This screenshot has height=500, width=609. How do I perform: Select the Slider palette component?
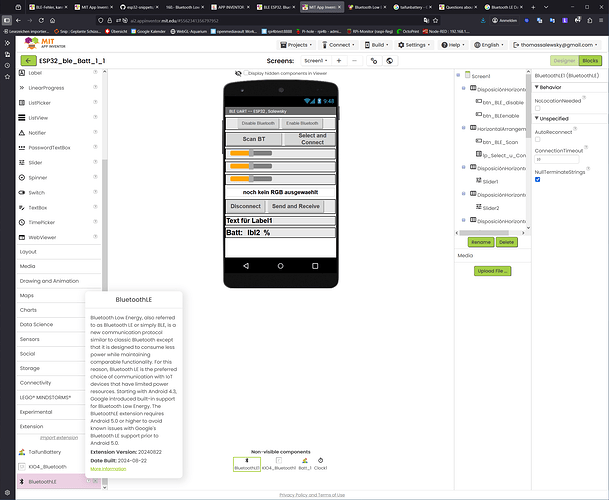coord(35,163)
